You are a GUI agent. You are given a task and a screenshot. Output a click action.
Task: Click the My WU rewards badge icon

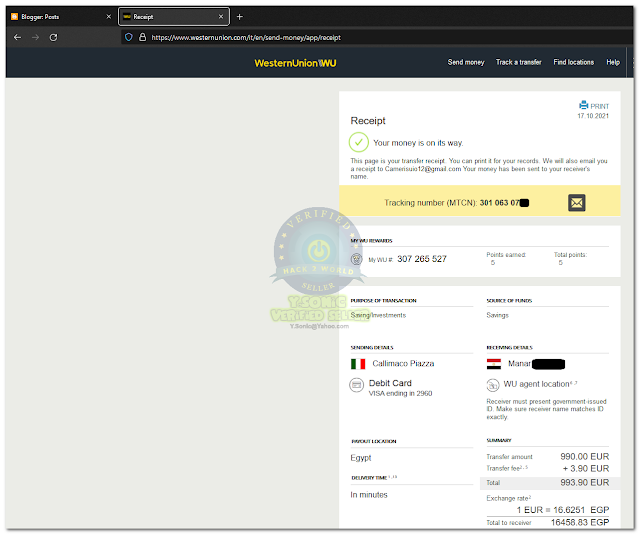pos(357,259)
